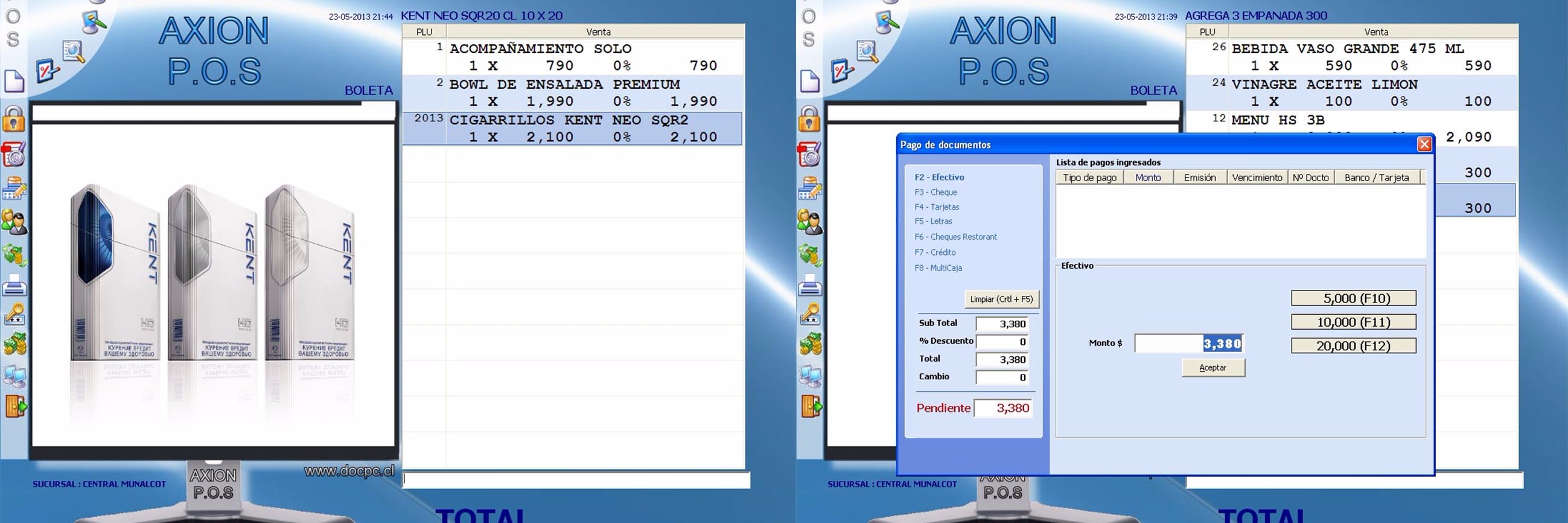
Task: Click the Vencimiento column header
Action: (1257, 178)
